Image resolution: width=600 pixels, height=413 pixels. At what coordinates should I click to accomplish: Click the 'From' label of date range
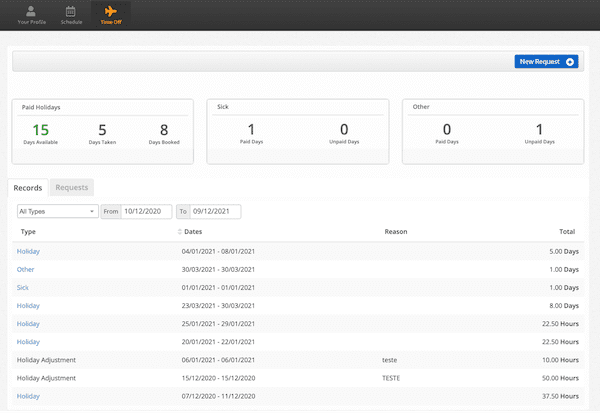point(111,211)
